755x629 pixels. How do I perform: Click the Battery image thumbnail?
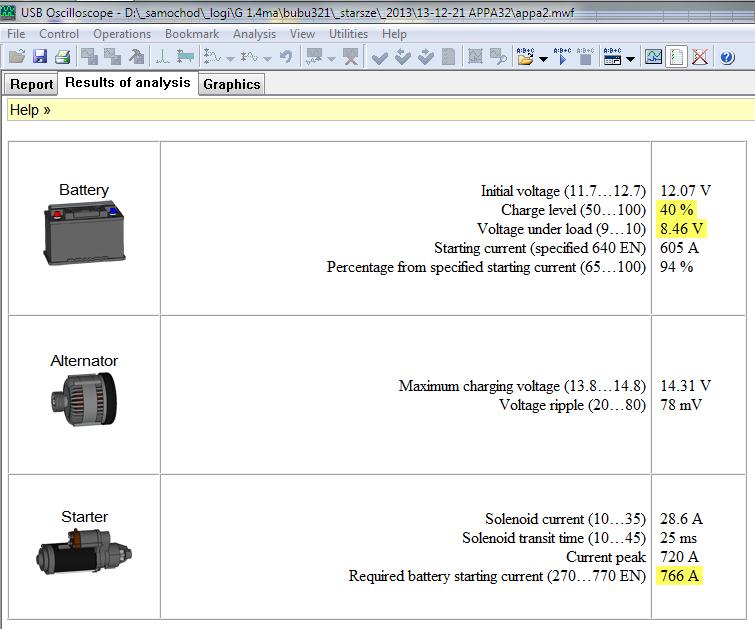click(84, 232)
